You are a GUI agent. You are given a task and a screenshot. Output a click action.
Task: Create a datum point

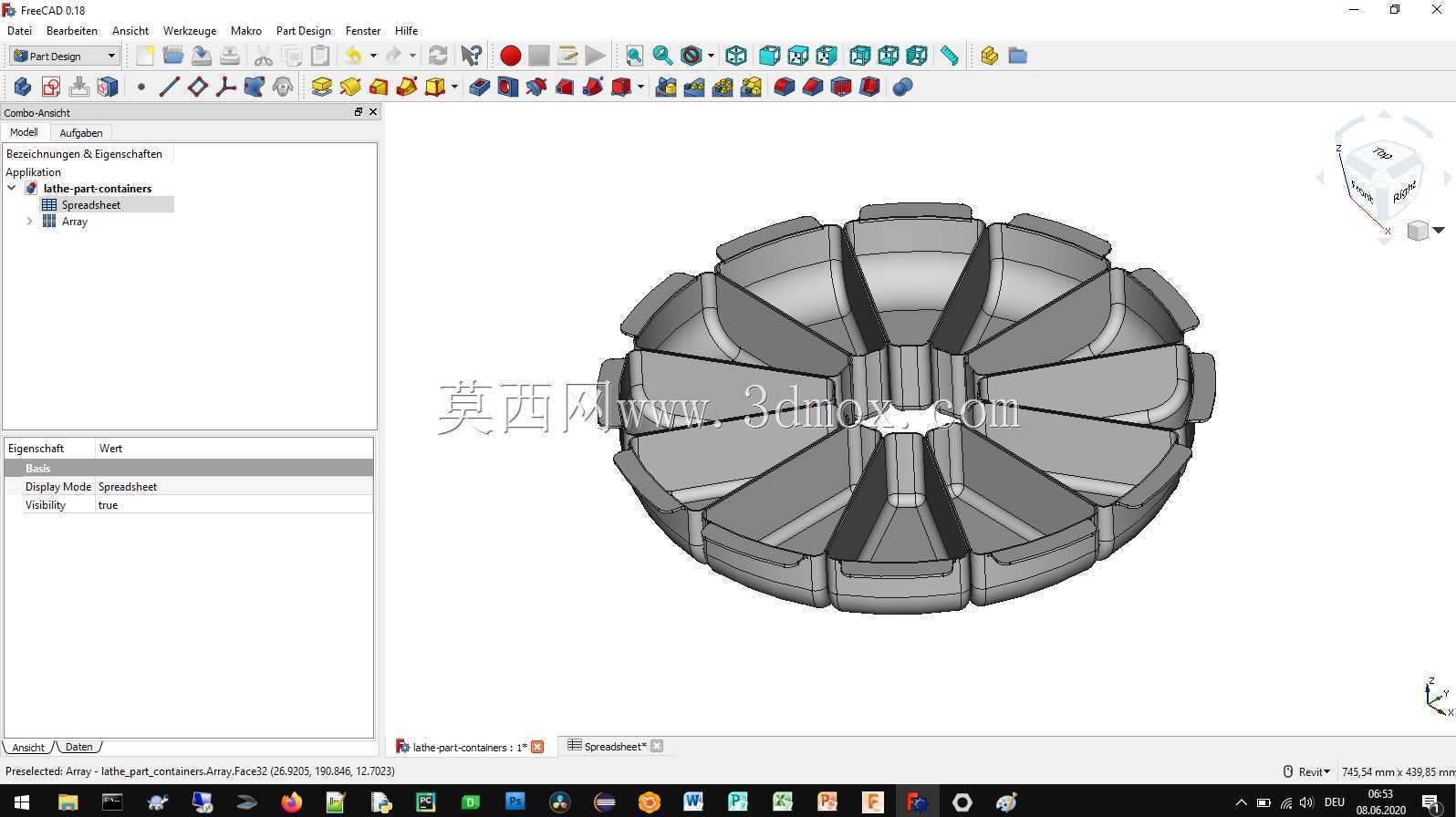point(141,87)
